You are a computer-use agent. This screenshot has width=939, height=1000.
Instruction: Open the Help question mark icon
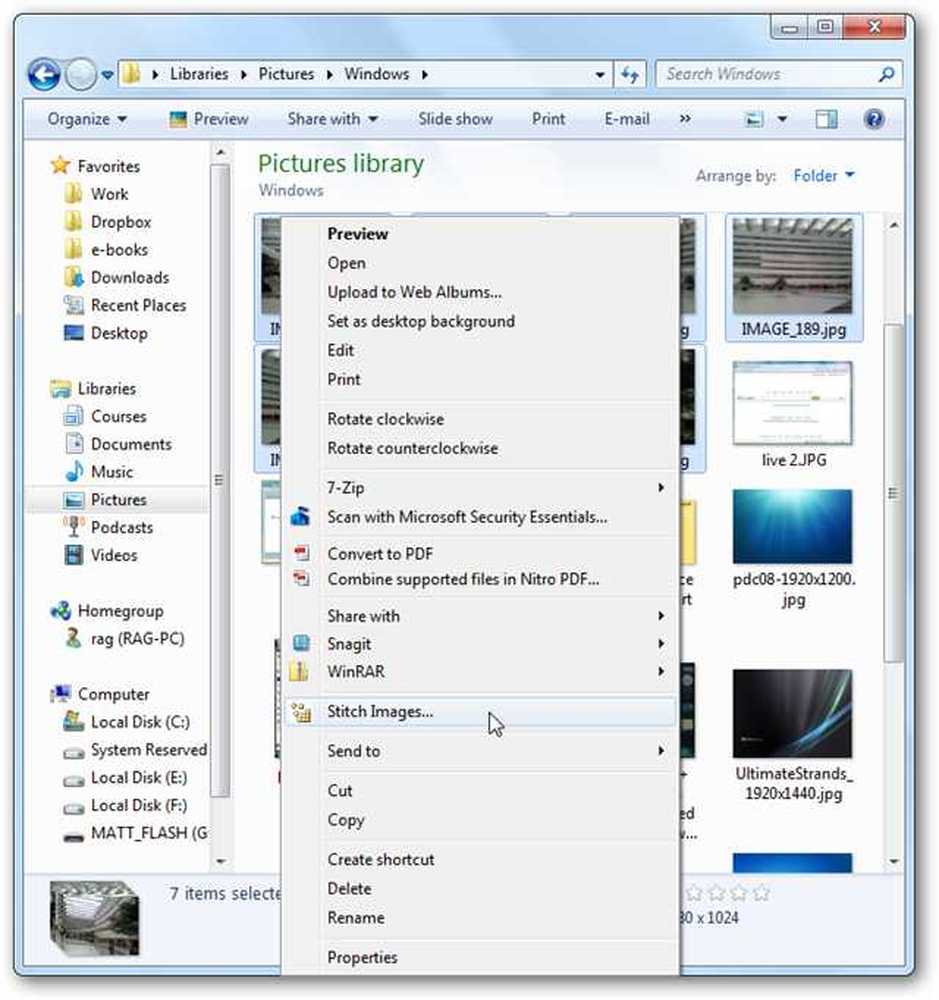click(873, 119)
